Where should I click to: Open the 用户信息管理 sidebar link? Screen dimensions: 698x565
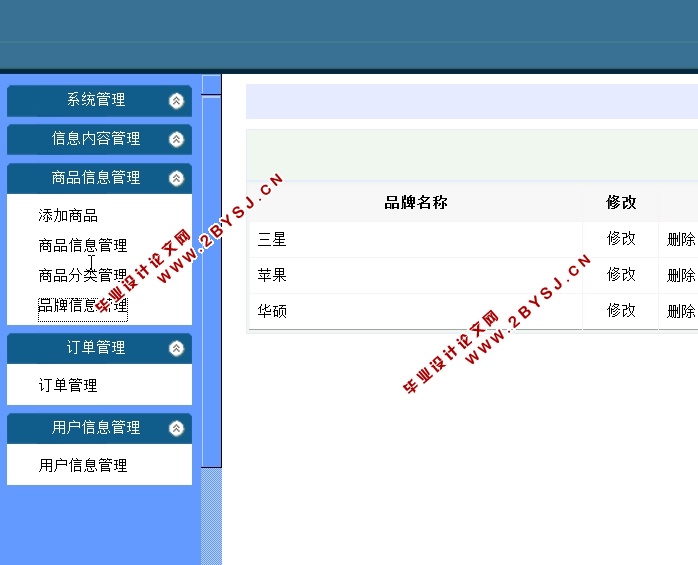pos(83,465)
